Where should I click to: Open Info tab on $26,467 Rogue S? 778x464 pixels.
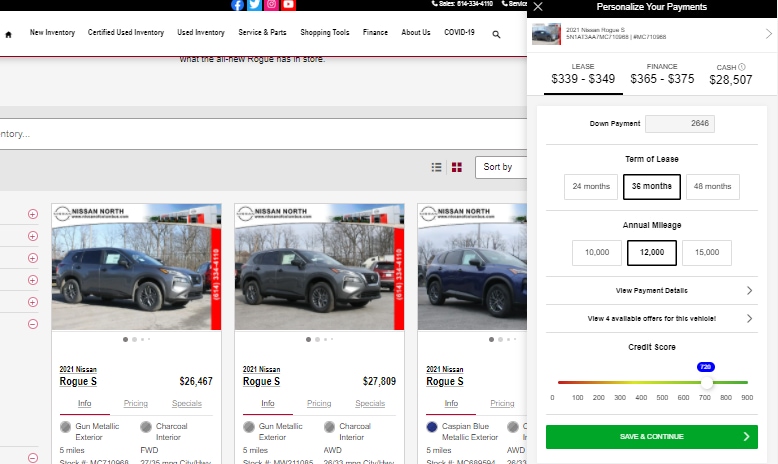[84, 403]
